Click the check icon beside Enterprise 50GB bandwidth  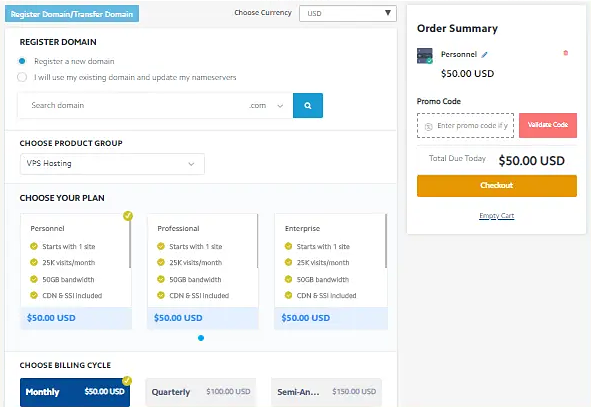click(x=288, y=279)
